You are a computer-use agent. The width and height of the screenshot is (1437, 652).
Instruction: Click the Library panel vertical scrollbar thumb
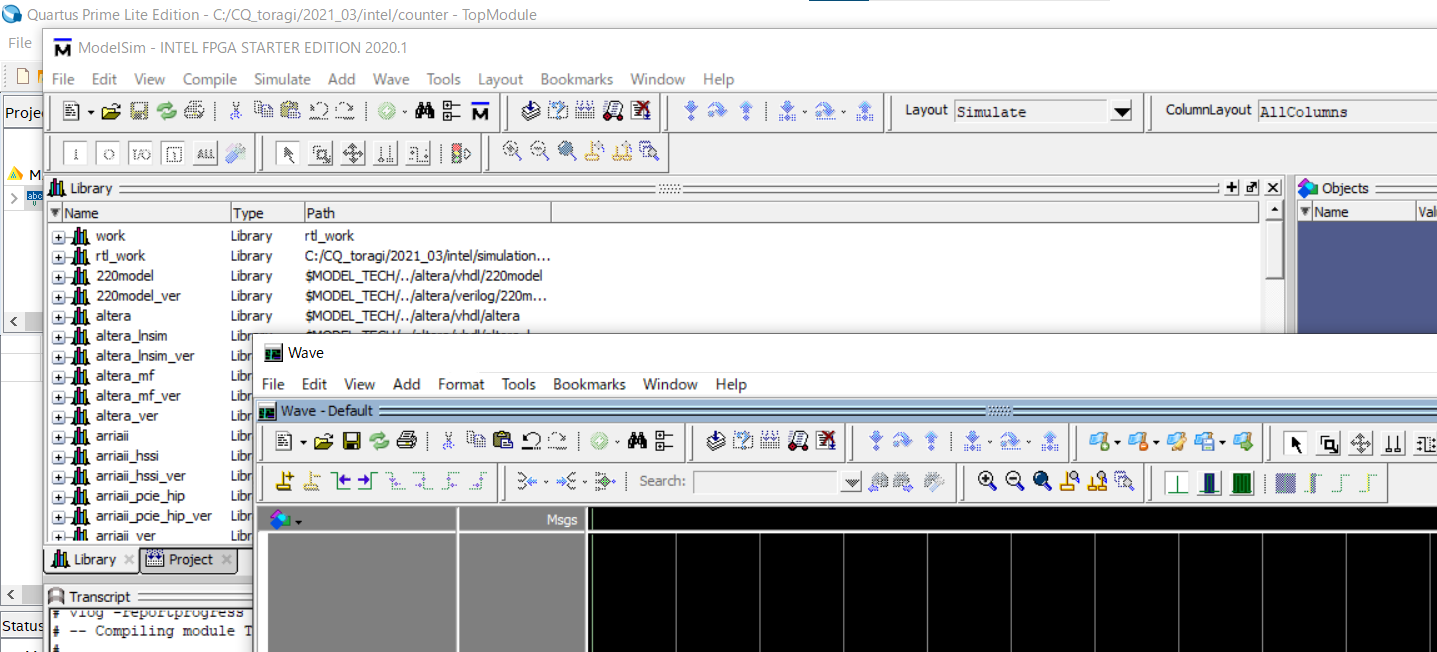[1273, 251]
